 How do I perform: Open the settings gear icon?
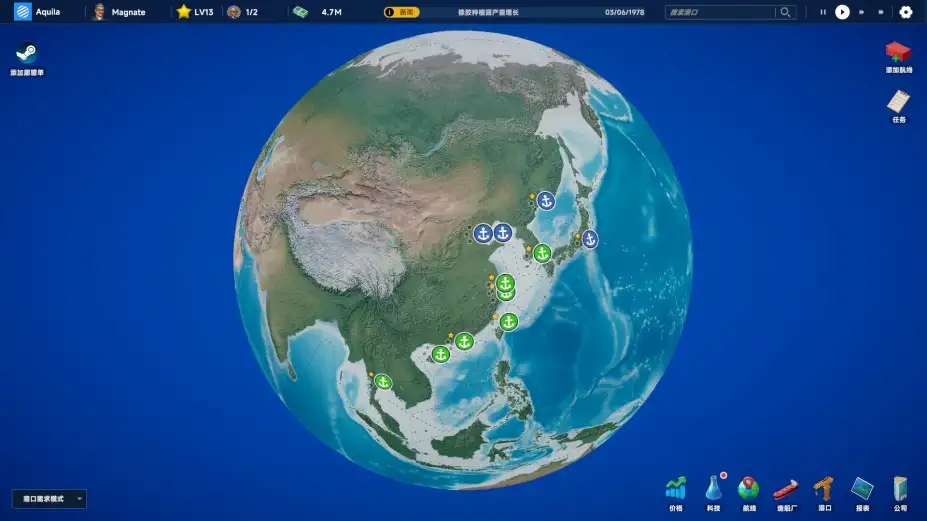pos(905,12)
